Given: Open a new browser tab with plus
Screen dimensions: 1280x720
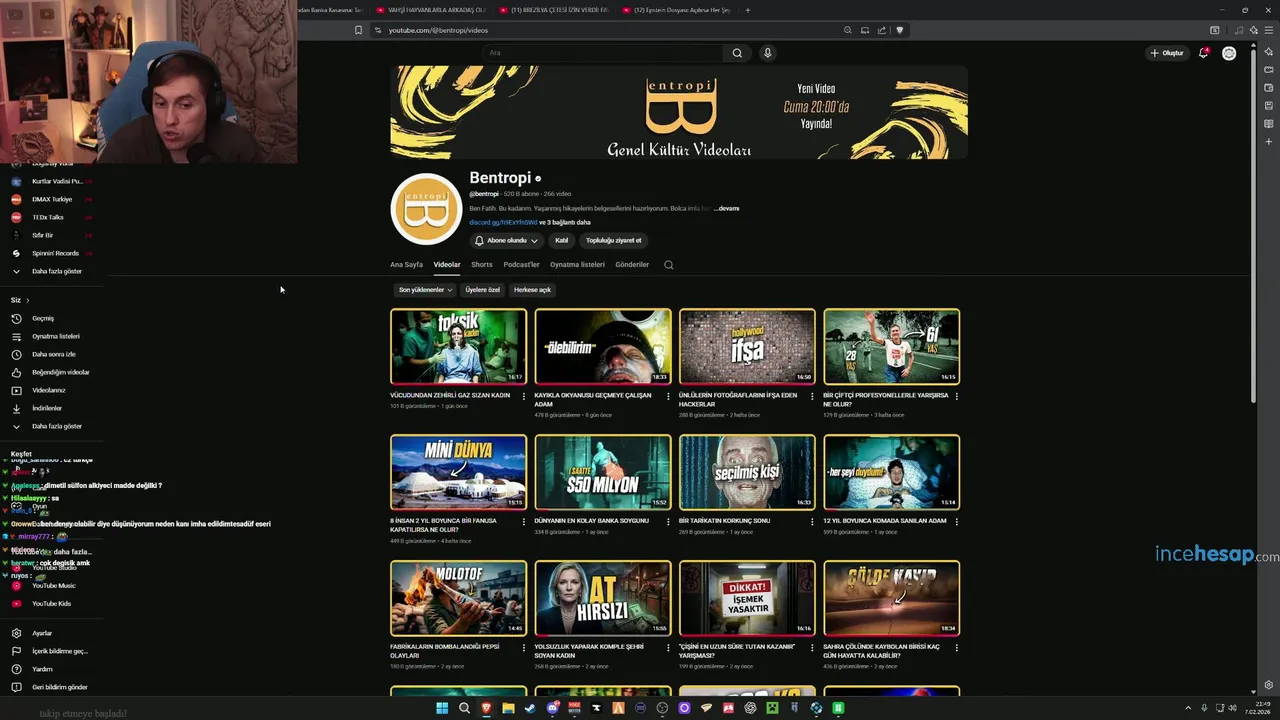Looking at the screenshot, I should [747, 10].
